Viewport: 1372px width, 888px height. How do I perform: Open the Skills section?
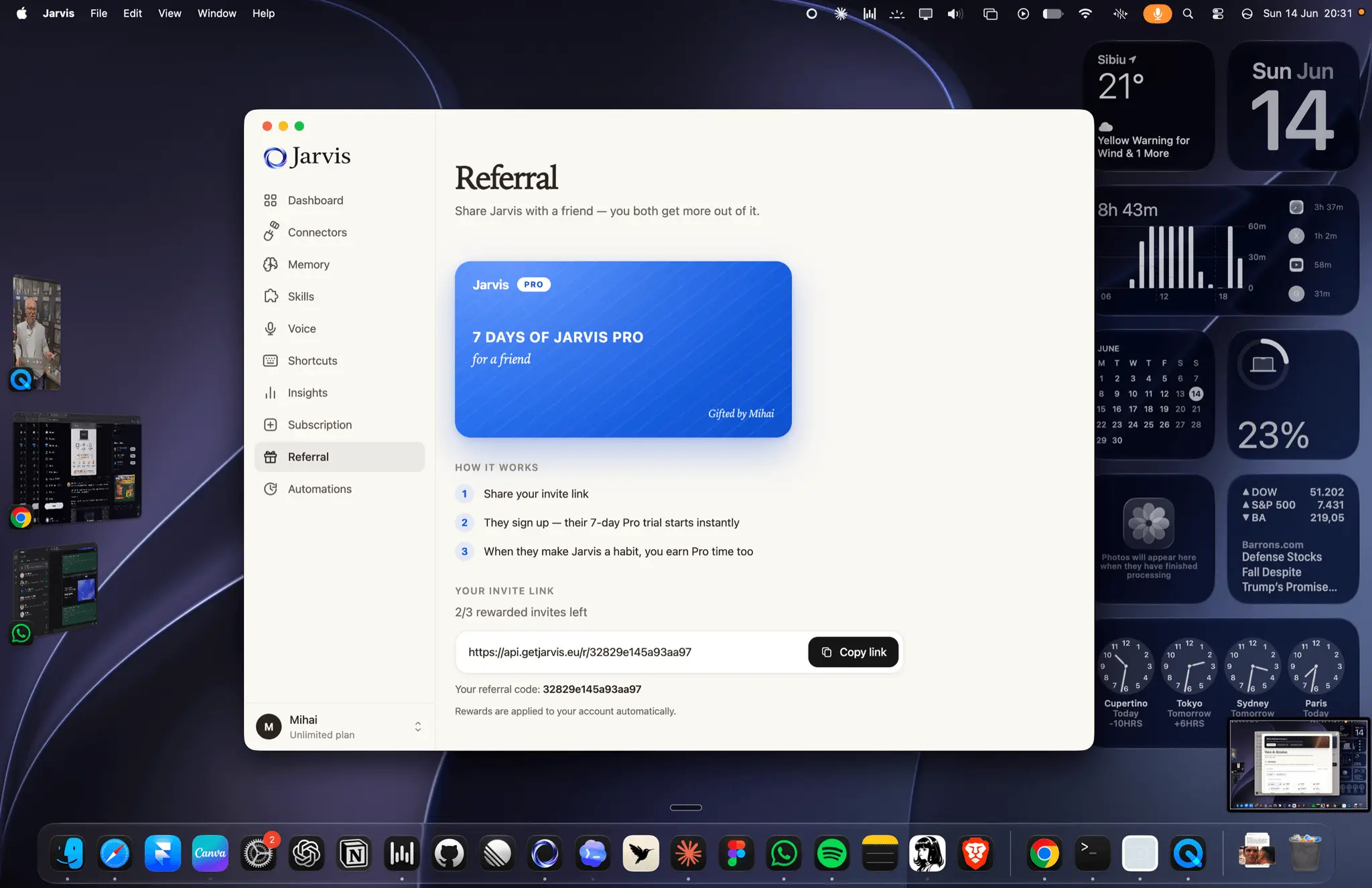point(339,297)
